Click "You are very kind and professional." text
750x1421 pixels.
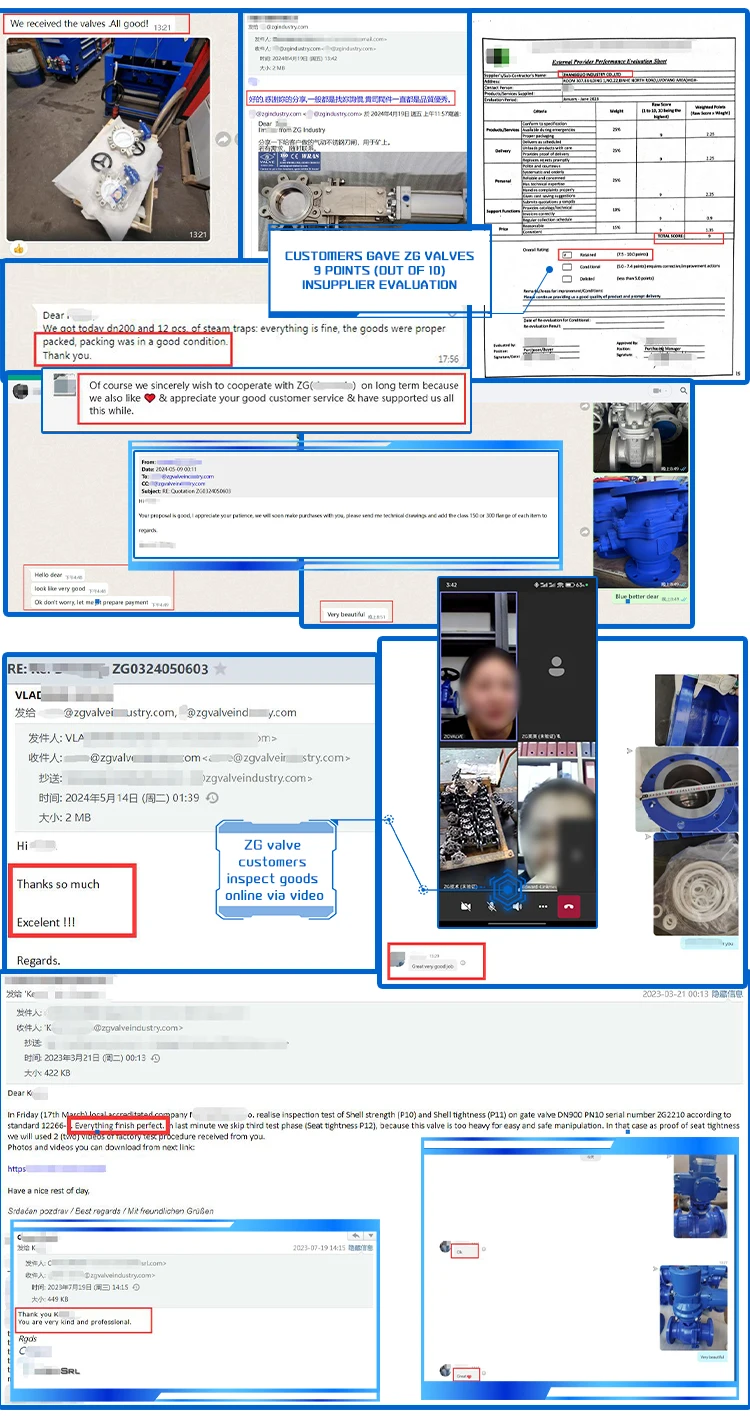coord(74,1322)
